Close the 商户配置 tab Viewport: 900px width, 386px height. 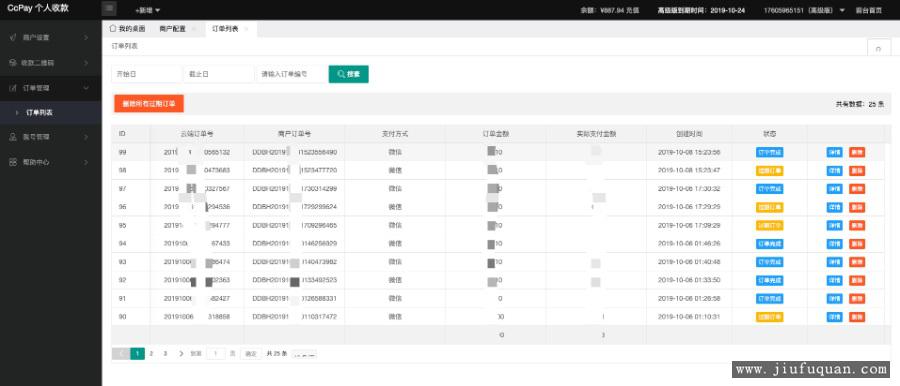193,29
